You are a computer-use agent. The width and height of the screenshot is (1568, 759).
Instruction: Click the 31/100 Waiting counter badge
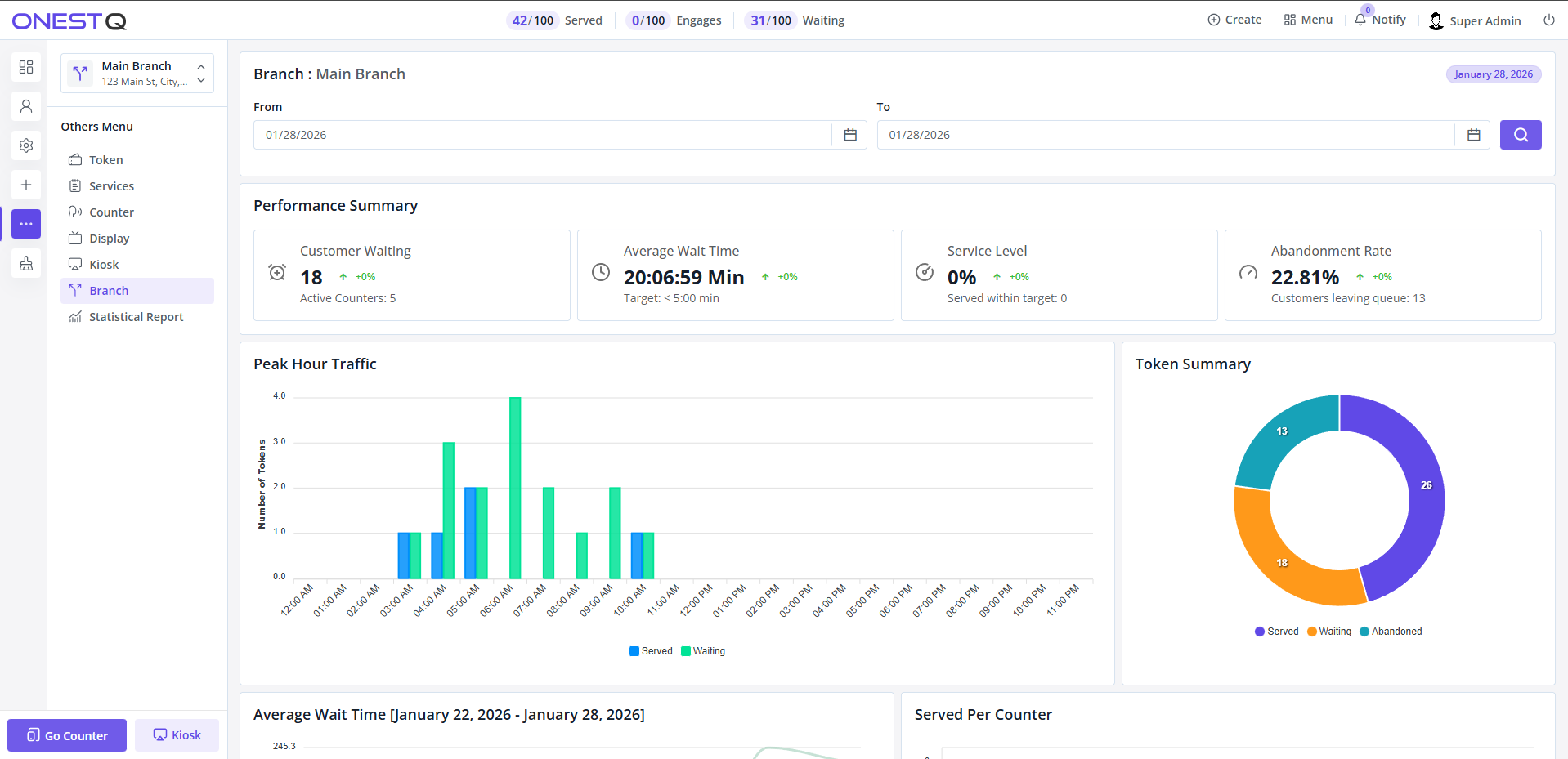[x=771, y=20]
